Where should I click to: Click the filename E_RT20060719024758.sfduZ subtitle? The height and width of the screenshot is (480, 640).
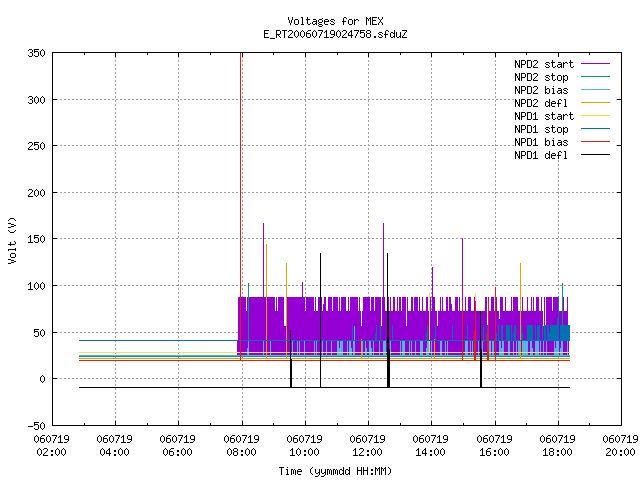pos(335,34)
